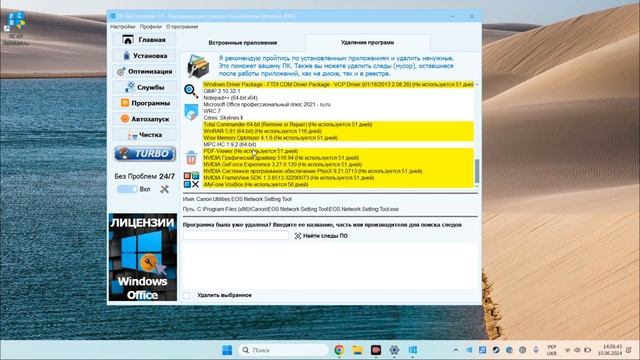The height and width of the screenshot is (360, 640).
Task: Select Cities: Skylines II entry
Action: pos(338,118)
